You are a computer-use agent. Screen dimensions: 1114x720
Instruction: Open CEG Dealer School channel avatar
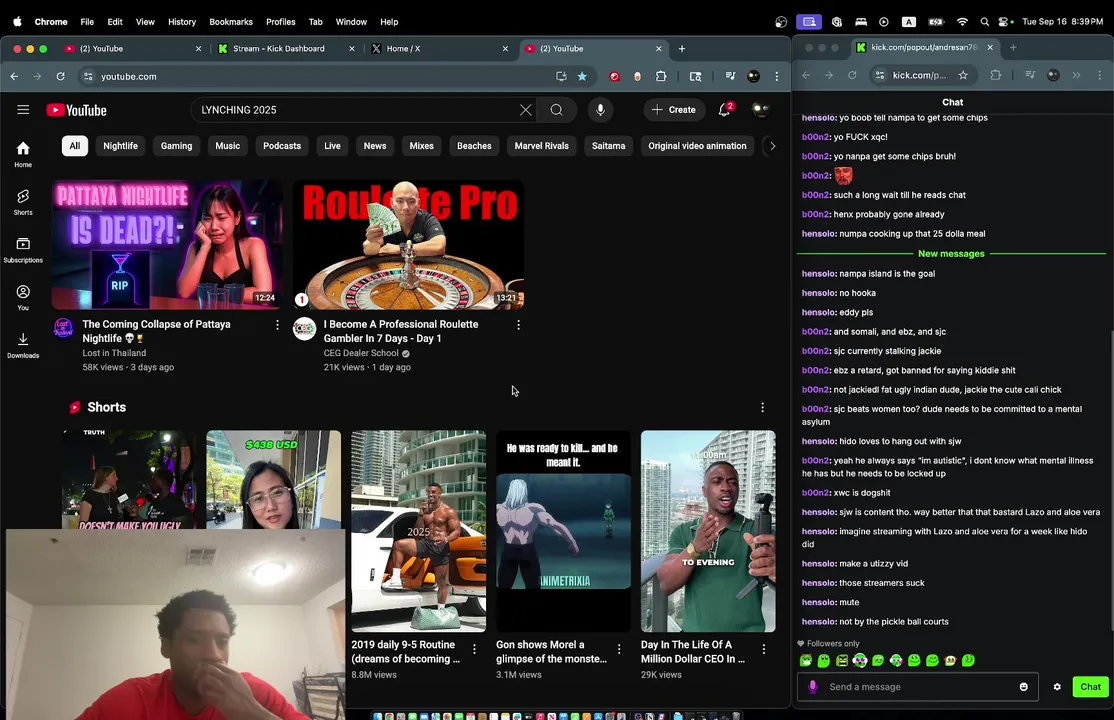coord(304,328)
